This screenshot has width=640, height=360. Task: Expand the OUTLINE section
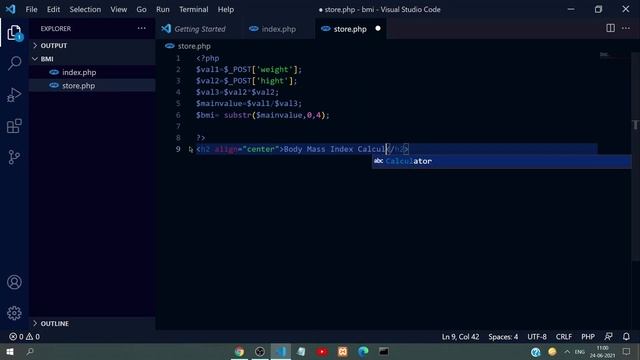[x=92, y=323]
